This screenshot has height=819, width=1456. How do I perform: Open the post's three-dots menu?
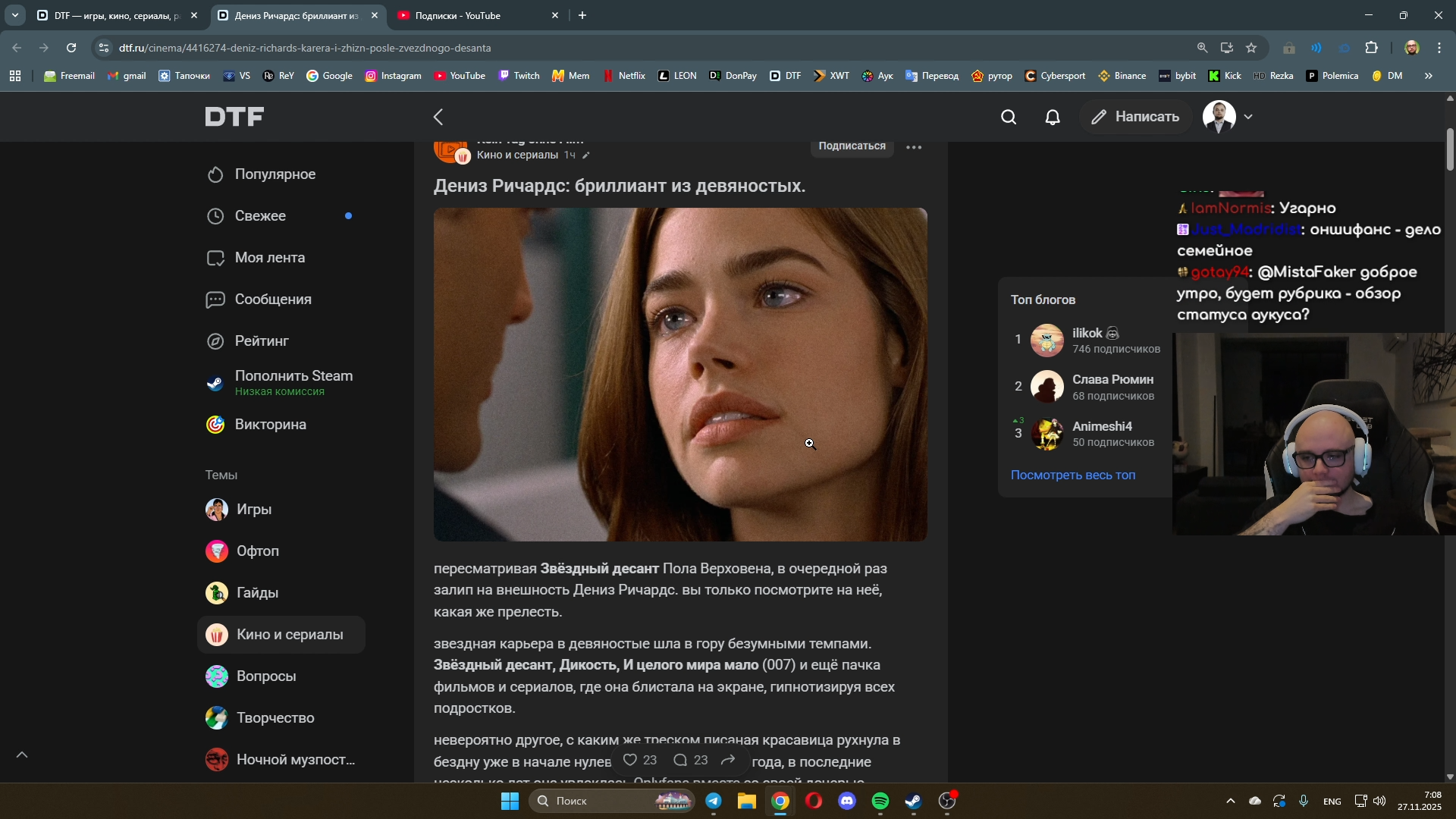(x=914, y=147)
